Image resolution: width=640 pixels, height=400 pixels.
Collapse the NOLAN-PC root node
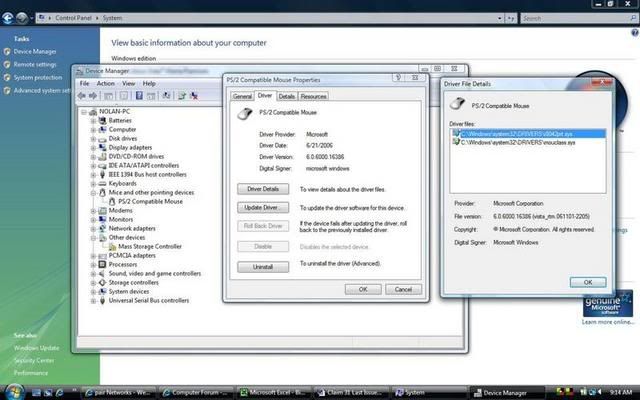84,112
